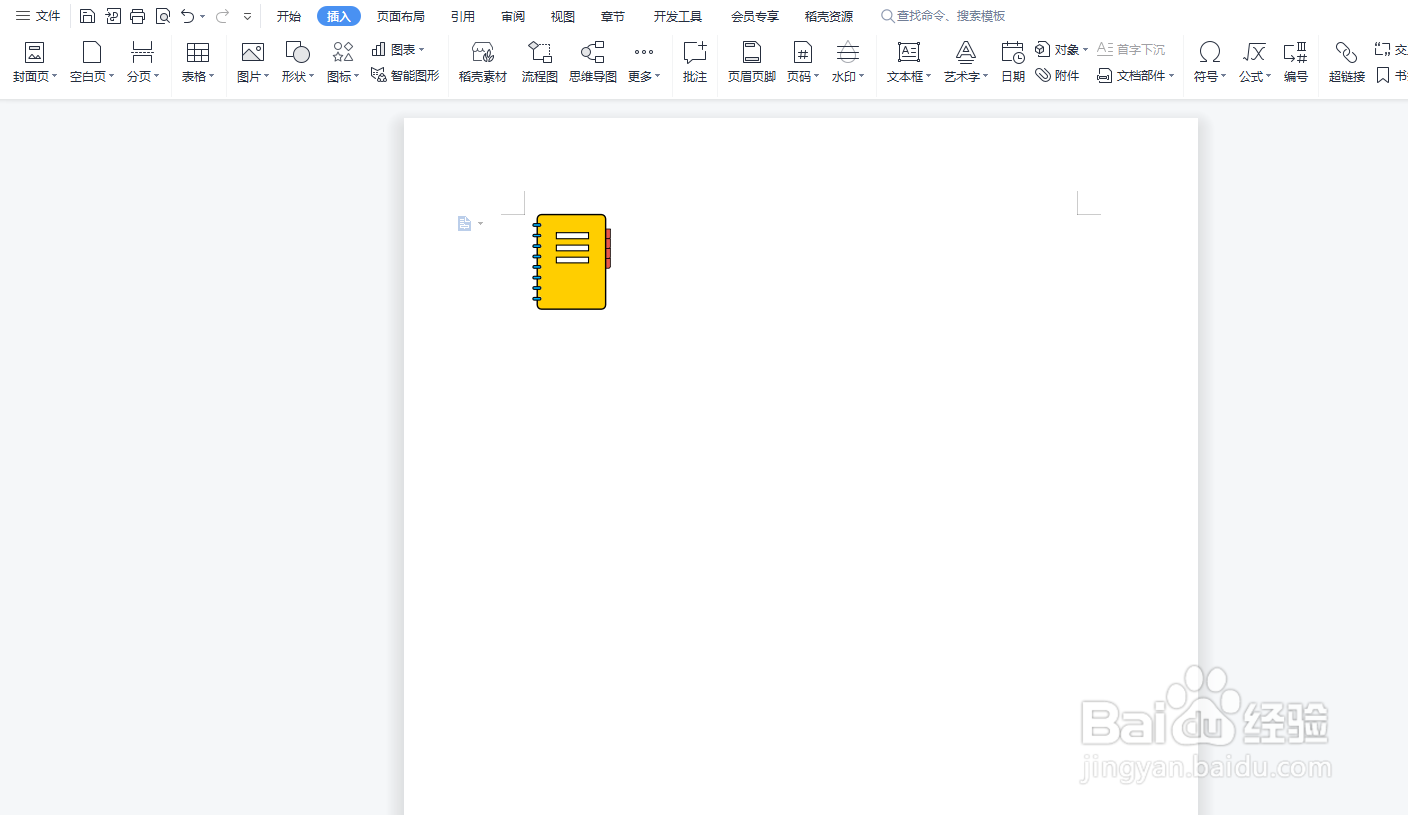This screenshot has height=815, width=1408.
Task: Insert a chart (图表)
Action: pyautogui.click(x=398, y=49)
